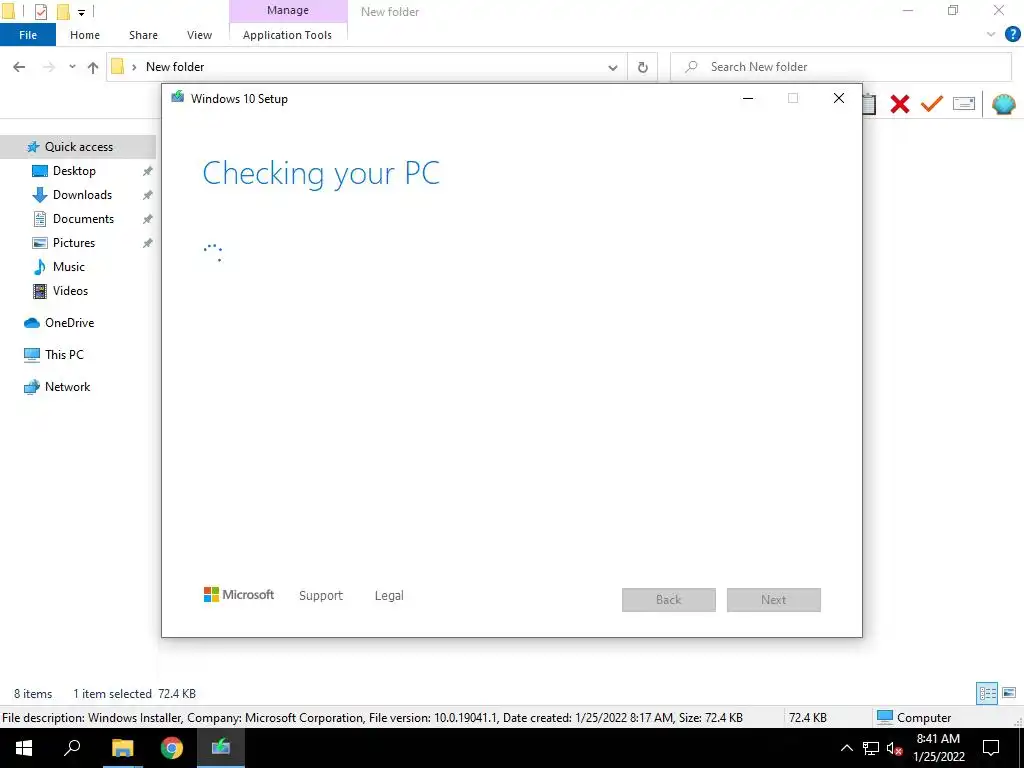Open Network in navigation pane

click(x=67, y=387)
